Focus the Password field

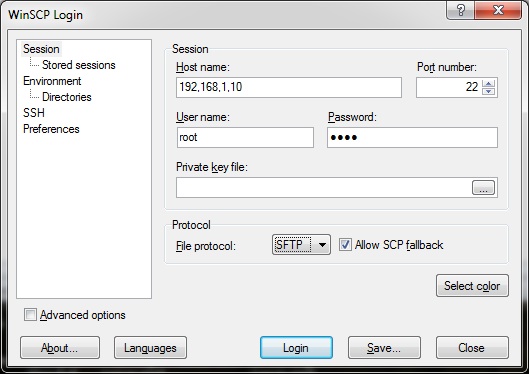pos(412,137)
